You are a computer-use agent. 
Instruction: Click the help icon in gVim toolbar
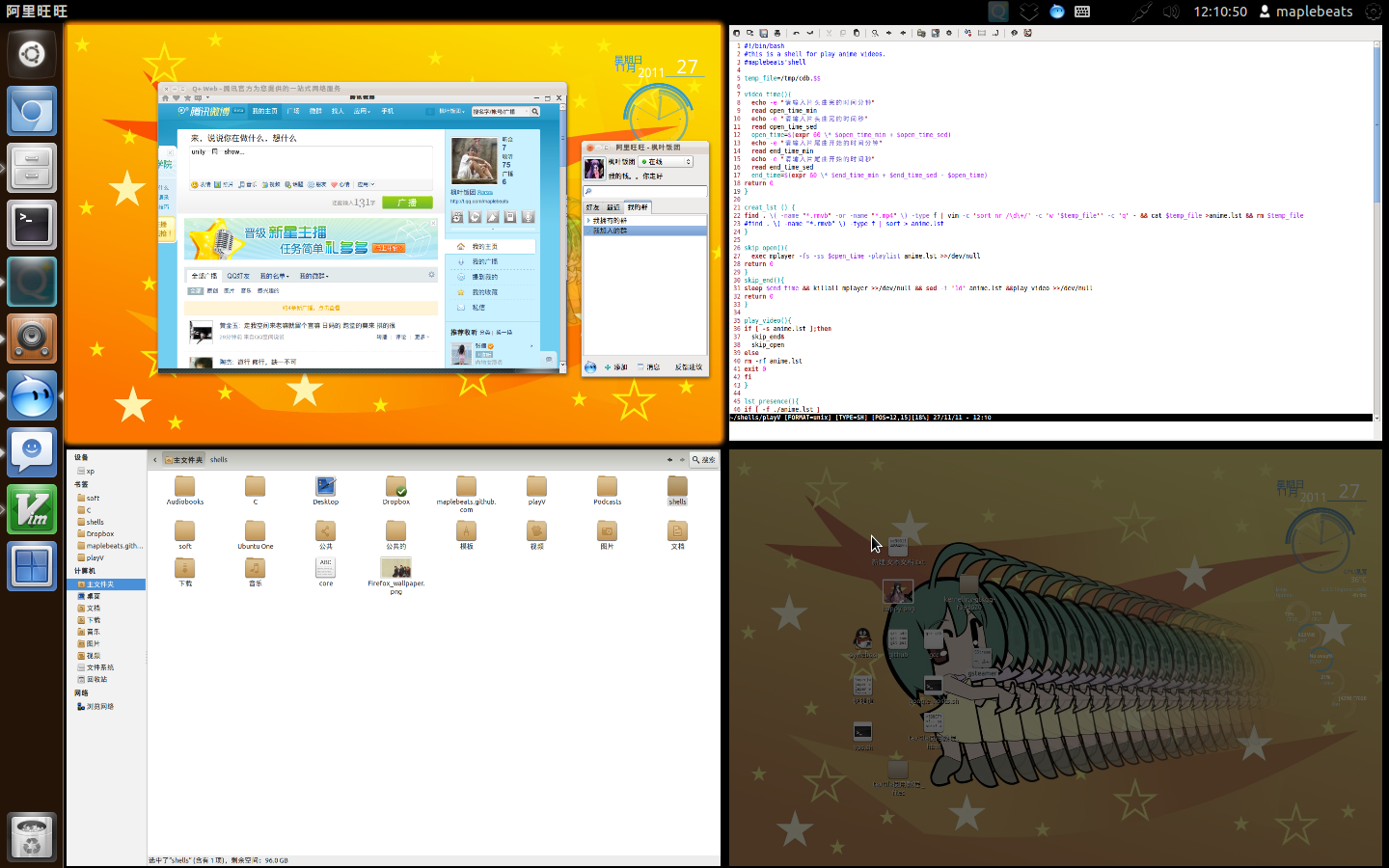tap(1014, 33)
